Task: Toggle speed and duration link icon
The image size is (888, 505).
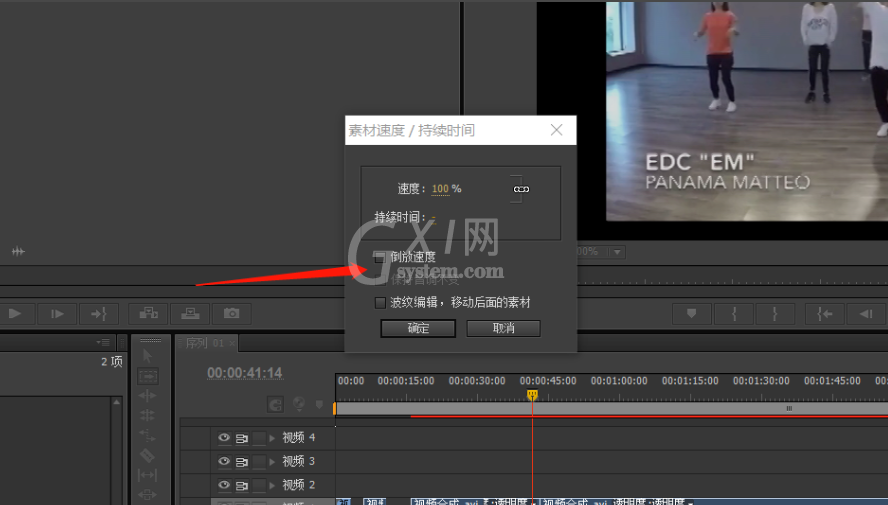Action: pos(521,189)
